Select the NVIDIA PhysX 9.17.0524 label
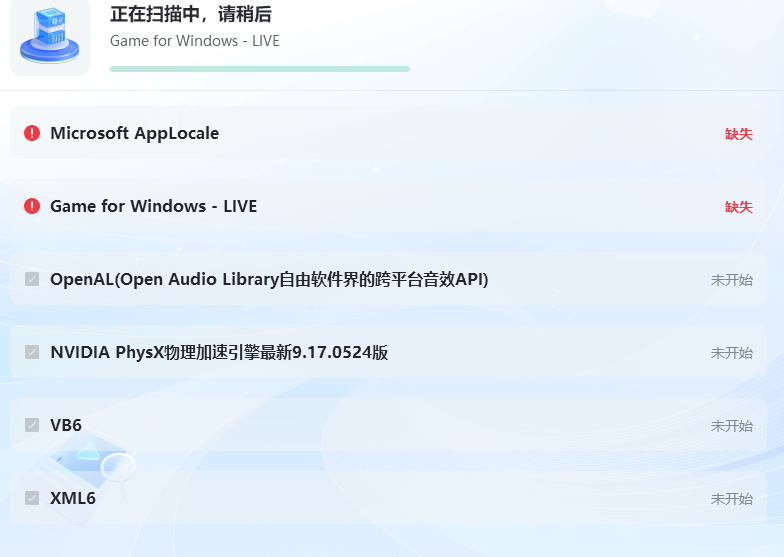The width and height of the screenshot is (784, 557). click(219, 352)
